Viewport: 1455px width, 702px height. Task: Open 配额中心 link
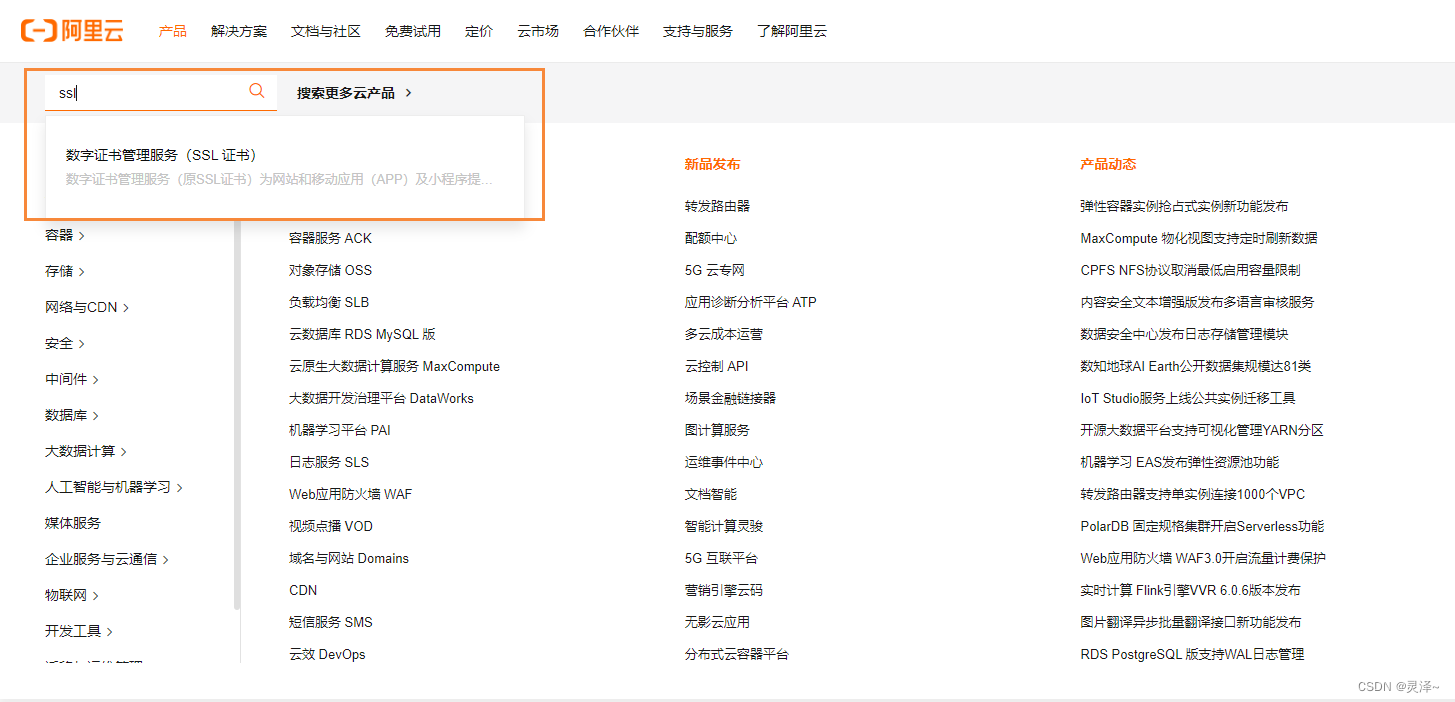pyautogui.click(x=711, y=238)
